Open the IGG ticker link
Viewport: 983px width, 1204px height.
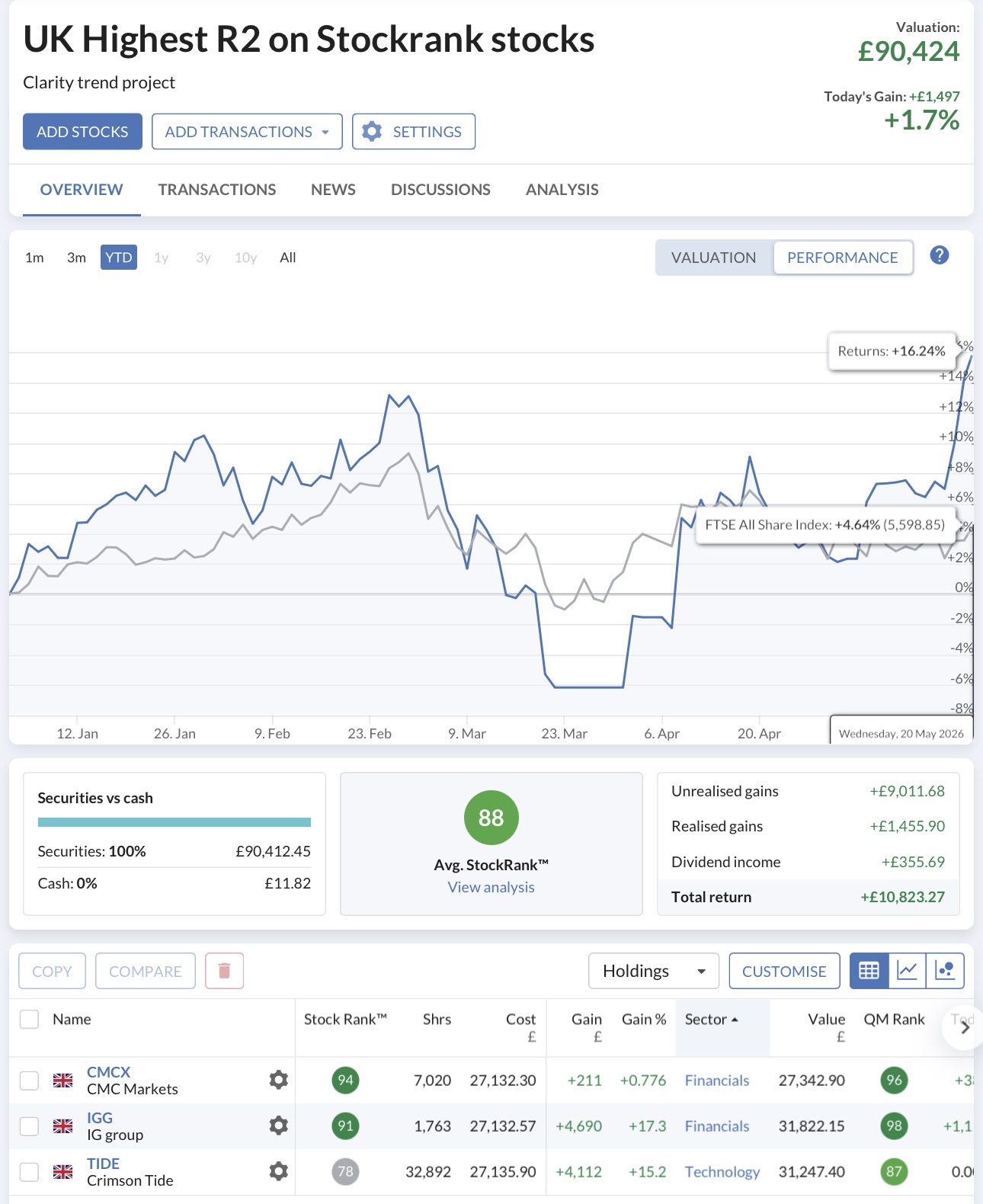coord(100,1117)
